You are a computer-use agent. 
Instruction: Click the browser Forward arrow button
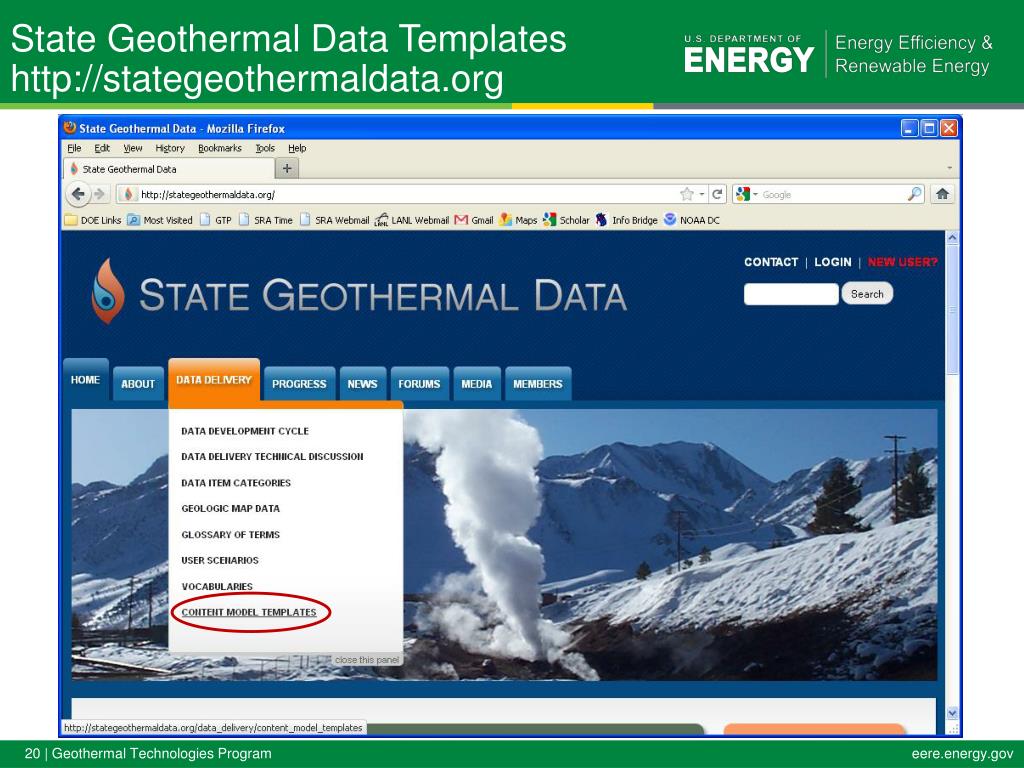[99, 194]
